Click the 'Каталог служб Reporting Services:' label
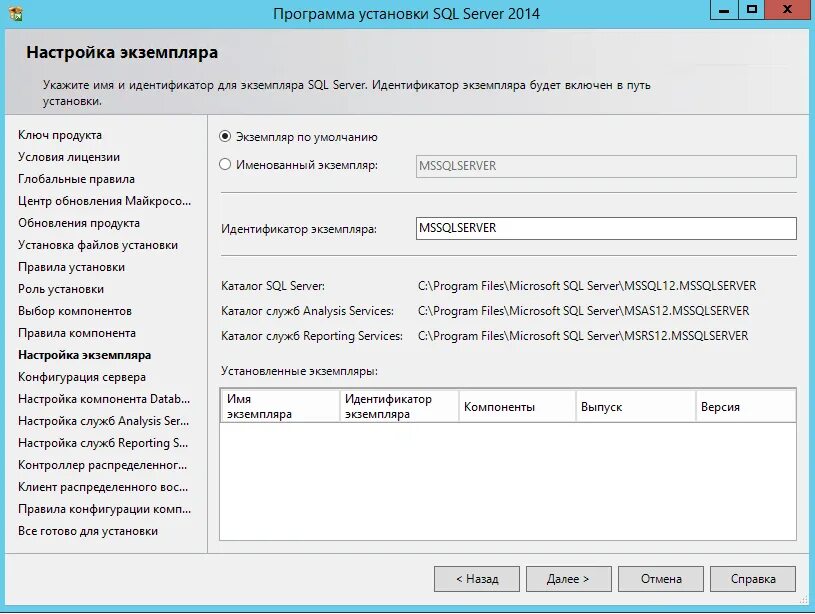Screen dimensions: 815x614 [x=312, y=336]
